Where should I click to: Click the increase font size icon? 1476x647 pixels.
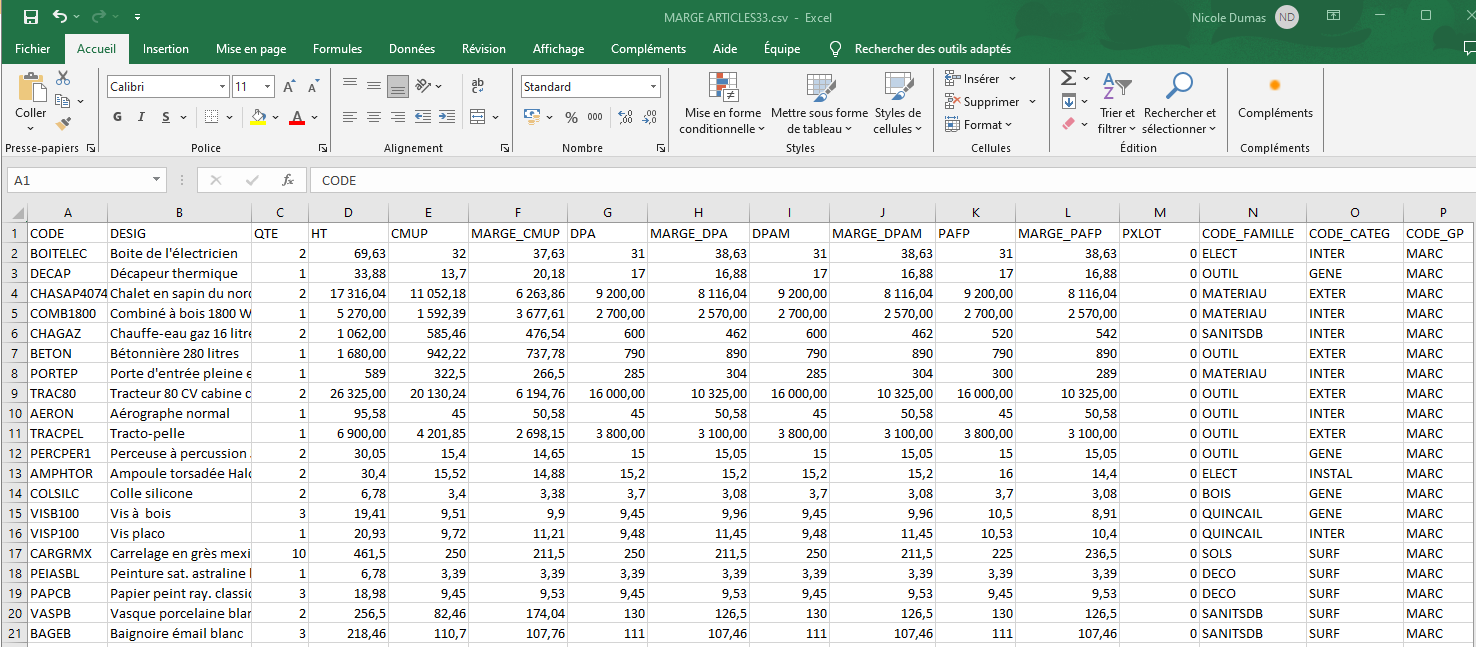[289, 87]
